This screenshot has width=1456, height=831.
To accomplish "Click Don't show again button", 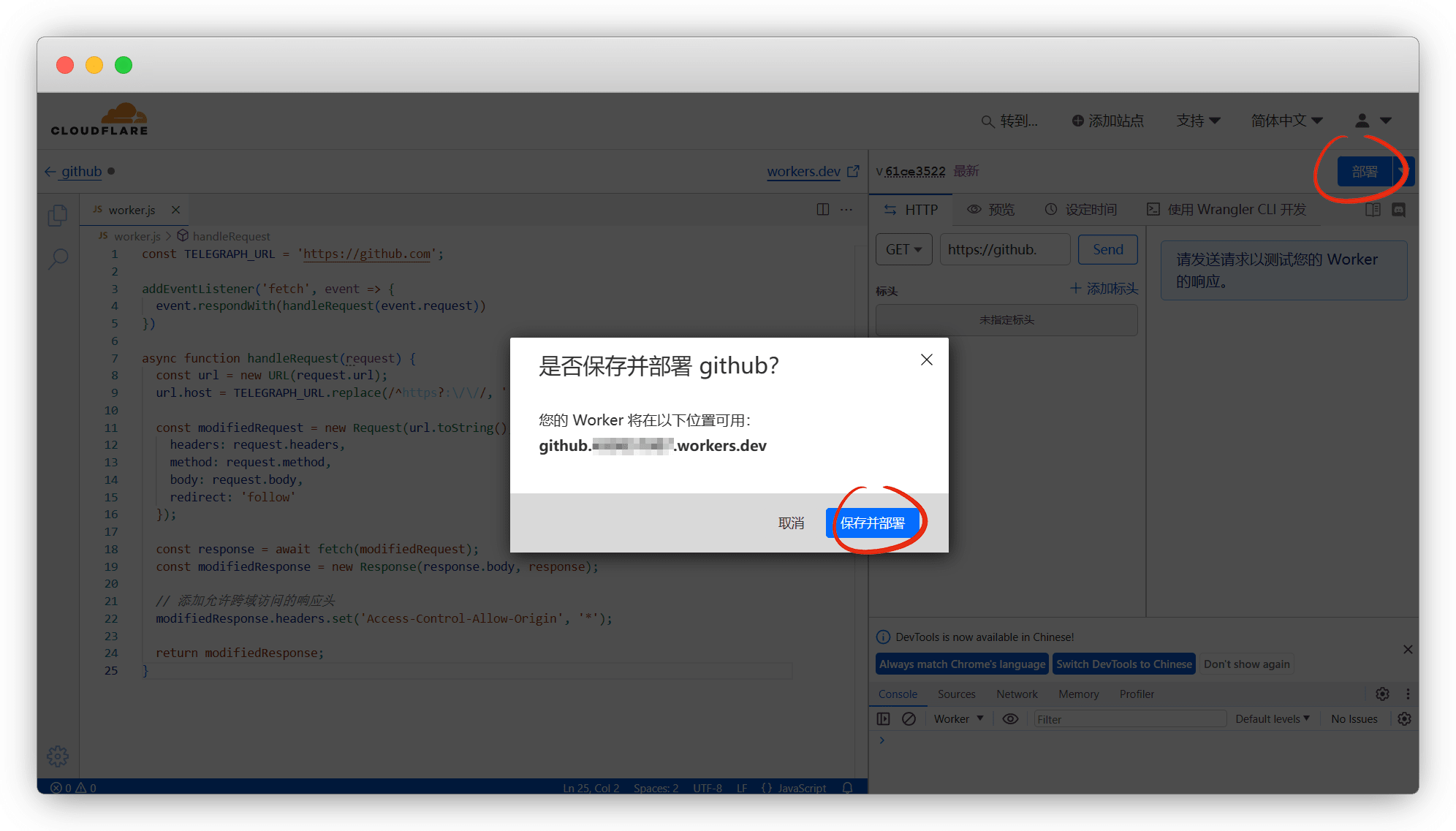I will [1246, 664].
